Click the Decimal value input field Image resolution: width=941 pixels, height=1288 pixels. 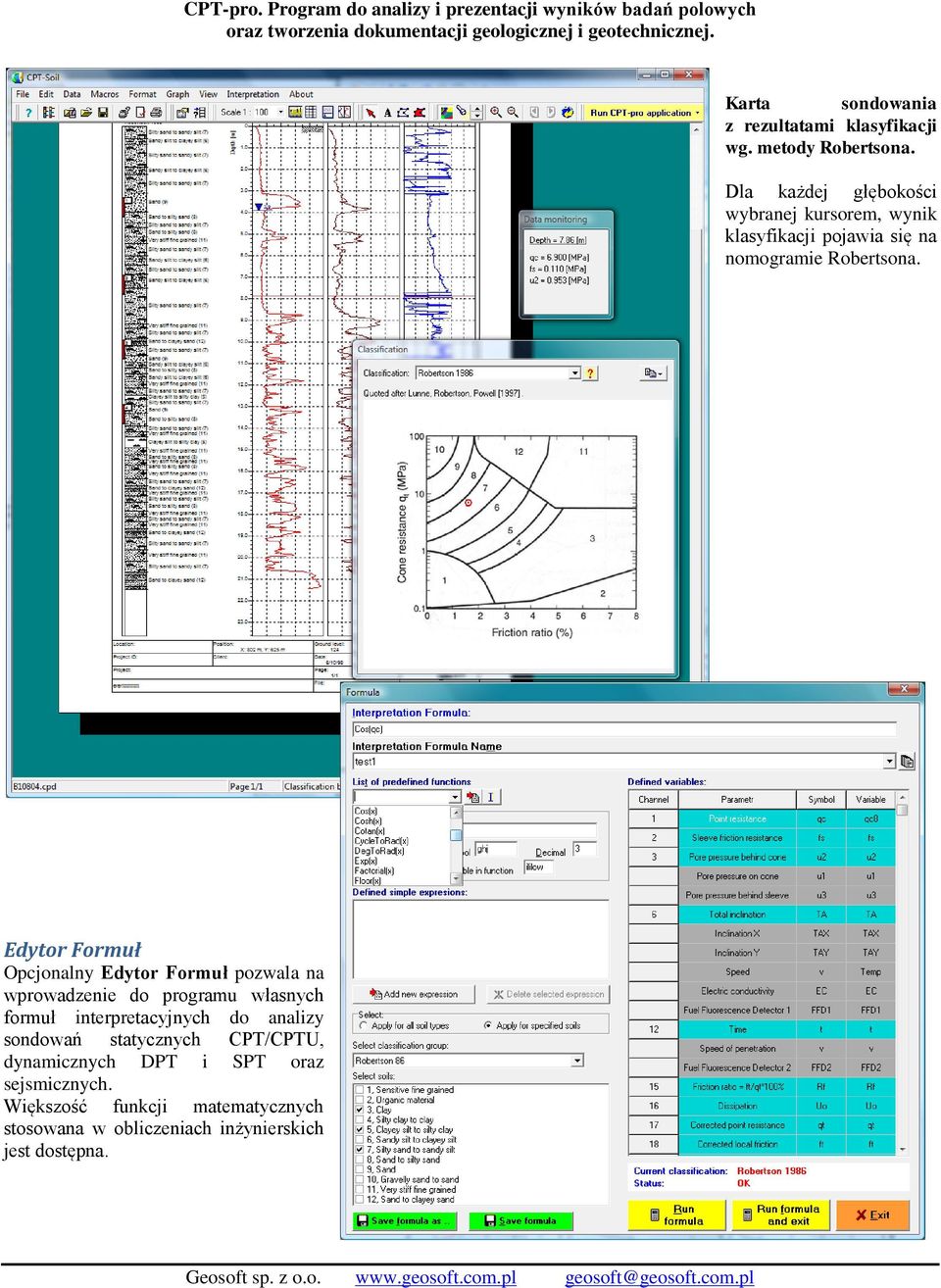click(x=585, y=850)
